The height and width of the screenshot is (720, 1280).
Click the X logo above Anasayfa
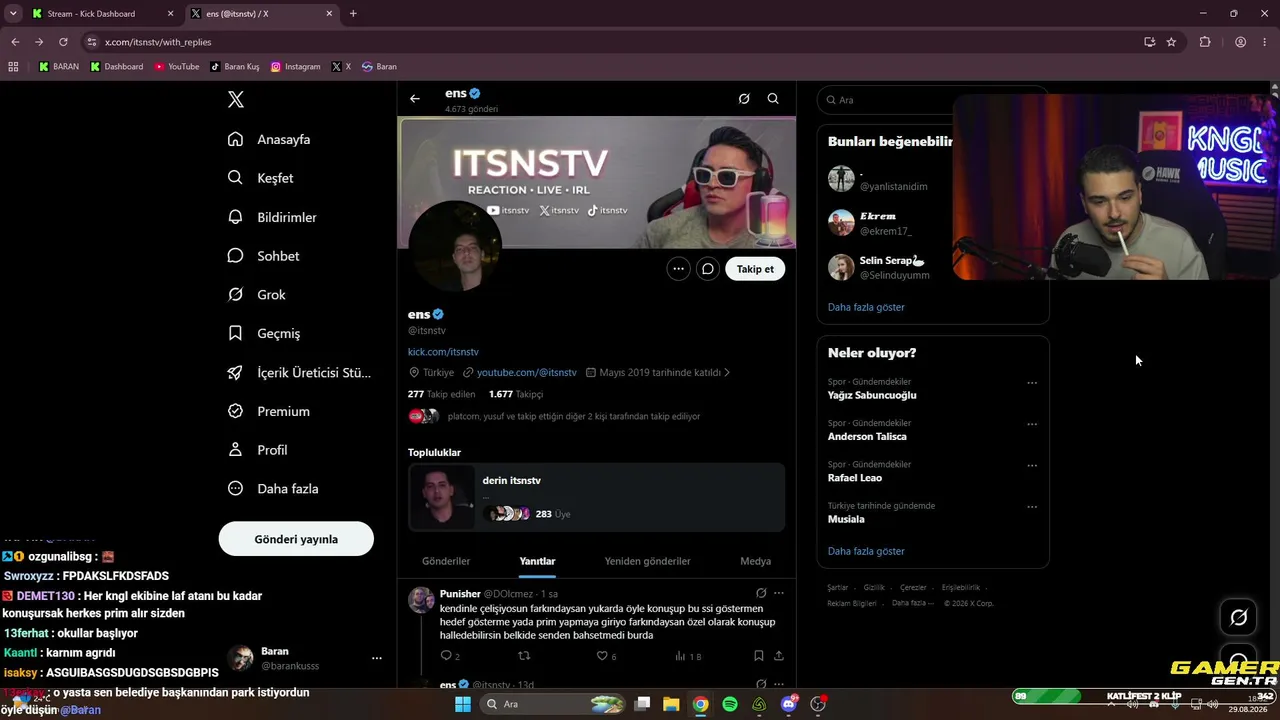[236, 99]
